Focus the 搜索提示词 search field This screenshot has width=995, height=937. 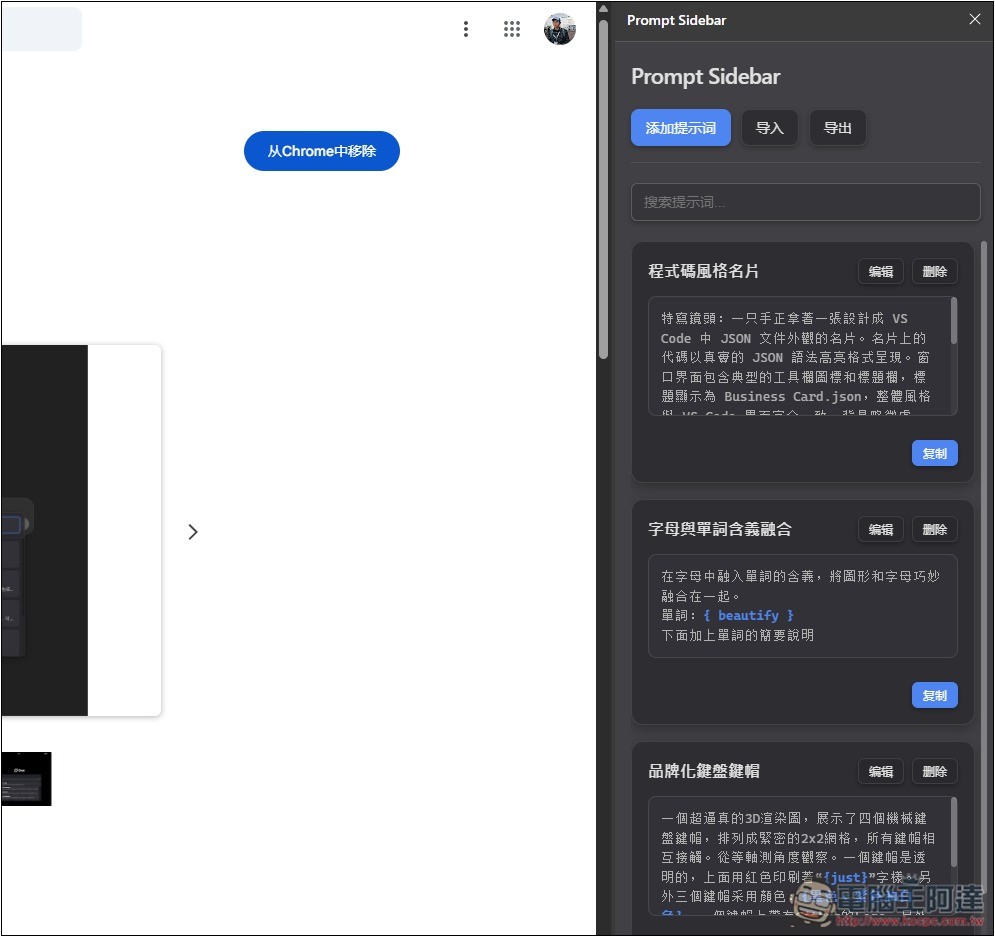pos(805,202)
